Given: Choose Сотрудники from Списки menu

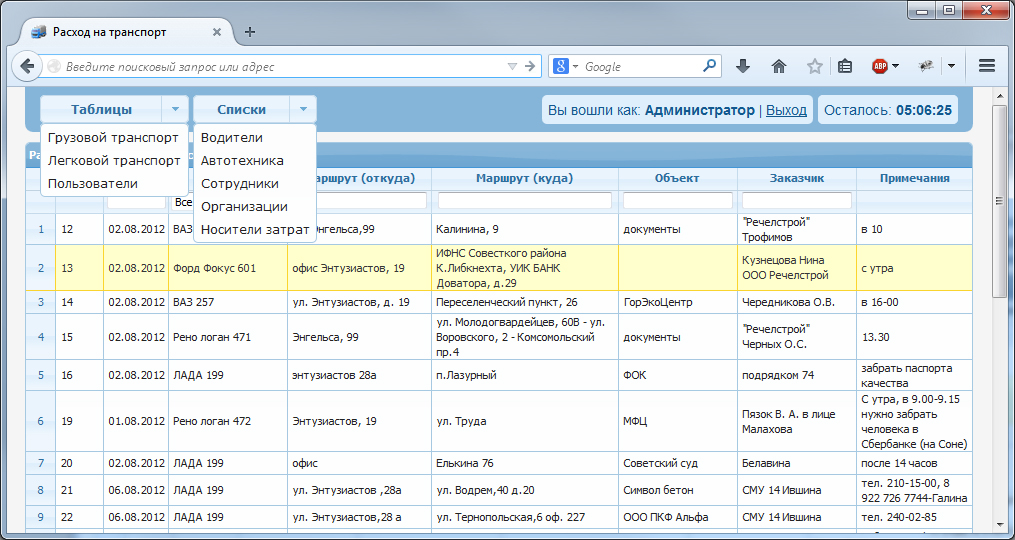Looking at the screenshot, I should point(254,183).
